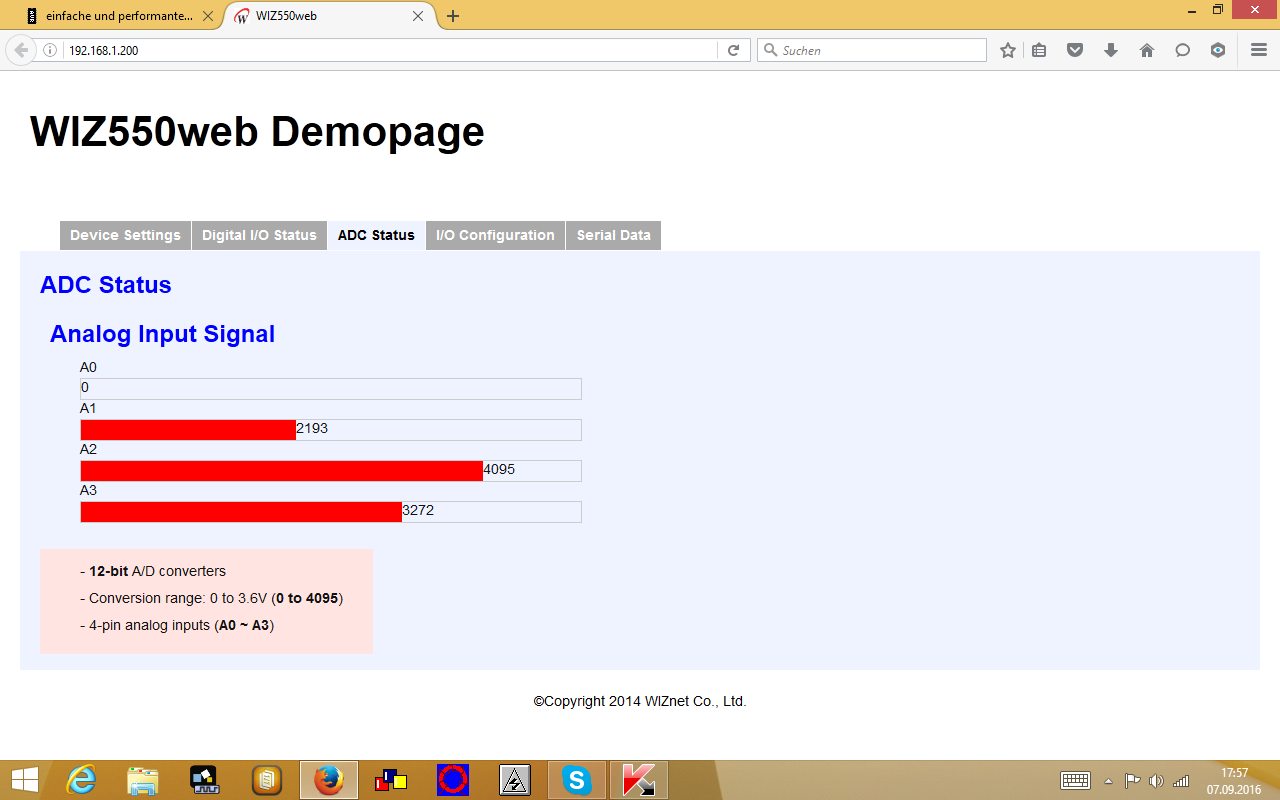Close the WIZ550web tab
1280x800 pixels.
click(x=419, y=16)
